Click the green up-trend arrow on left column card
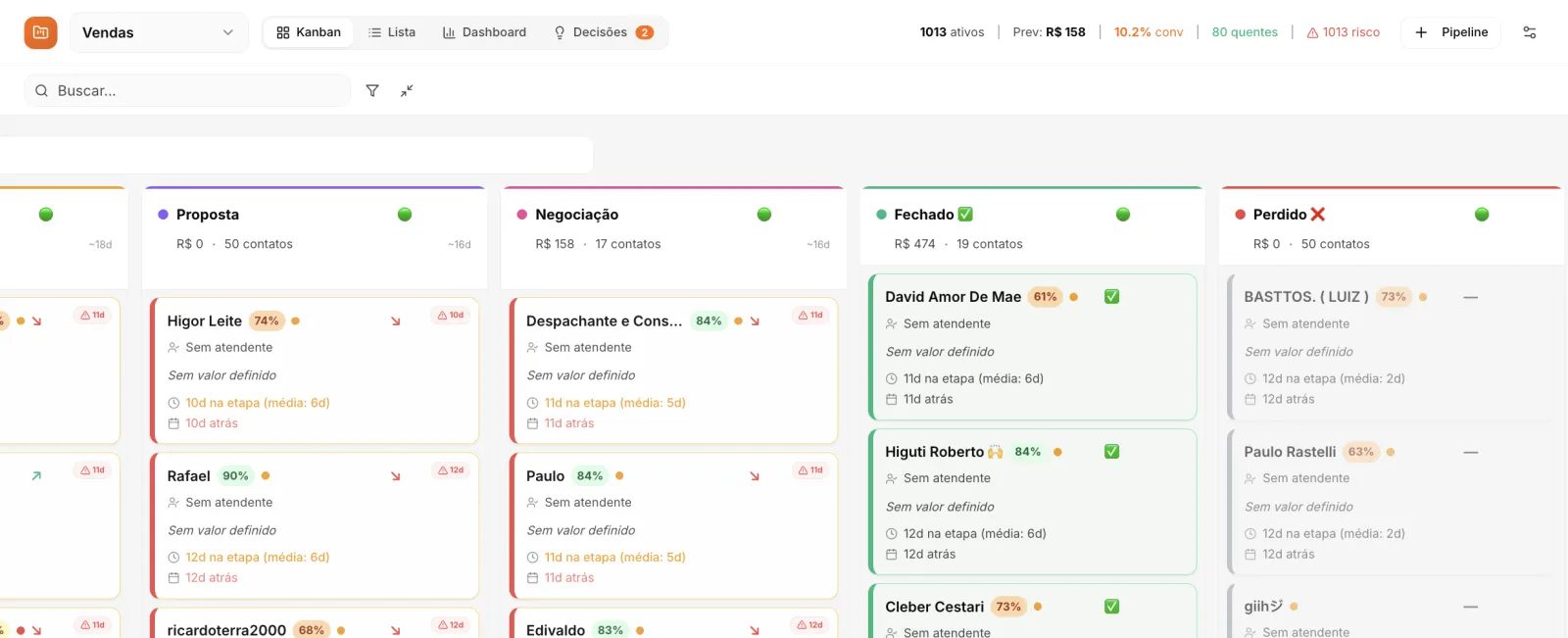Screen dimensions: 1568x638 pyautogui.click(x=36, y=476)
